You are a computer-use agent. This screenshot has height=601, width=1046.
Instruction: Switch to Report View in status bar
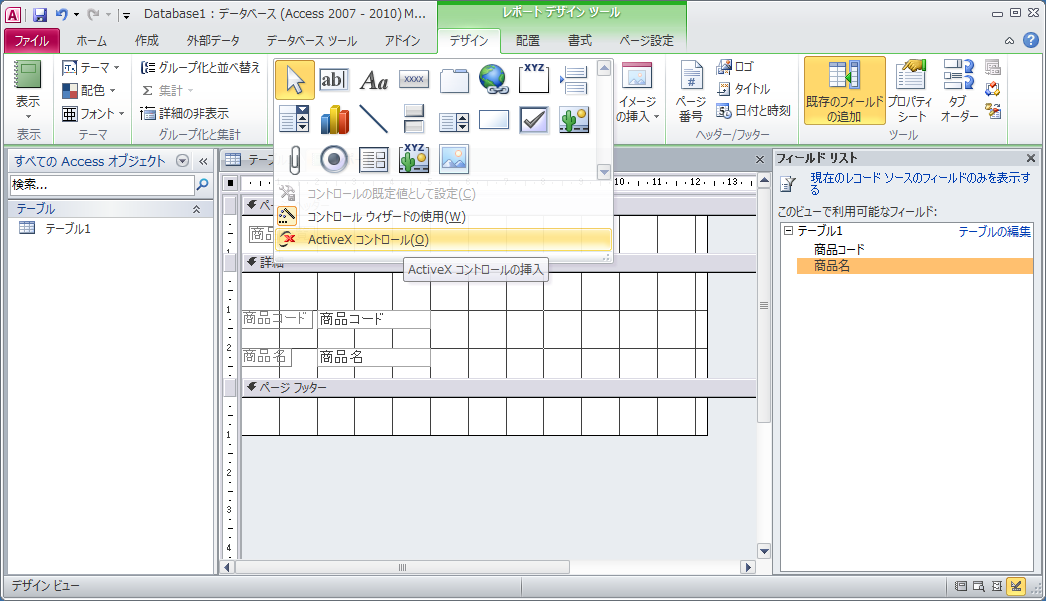[x=961, y=586]
